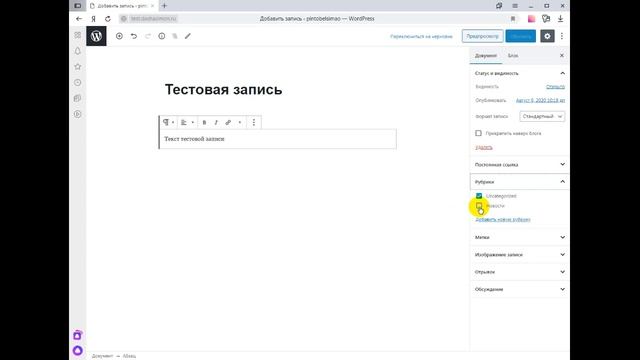The width and height of the screenshot is (640, 360).
Task: Open the publish date link
Action: 540,100
